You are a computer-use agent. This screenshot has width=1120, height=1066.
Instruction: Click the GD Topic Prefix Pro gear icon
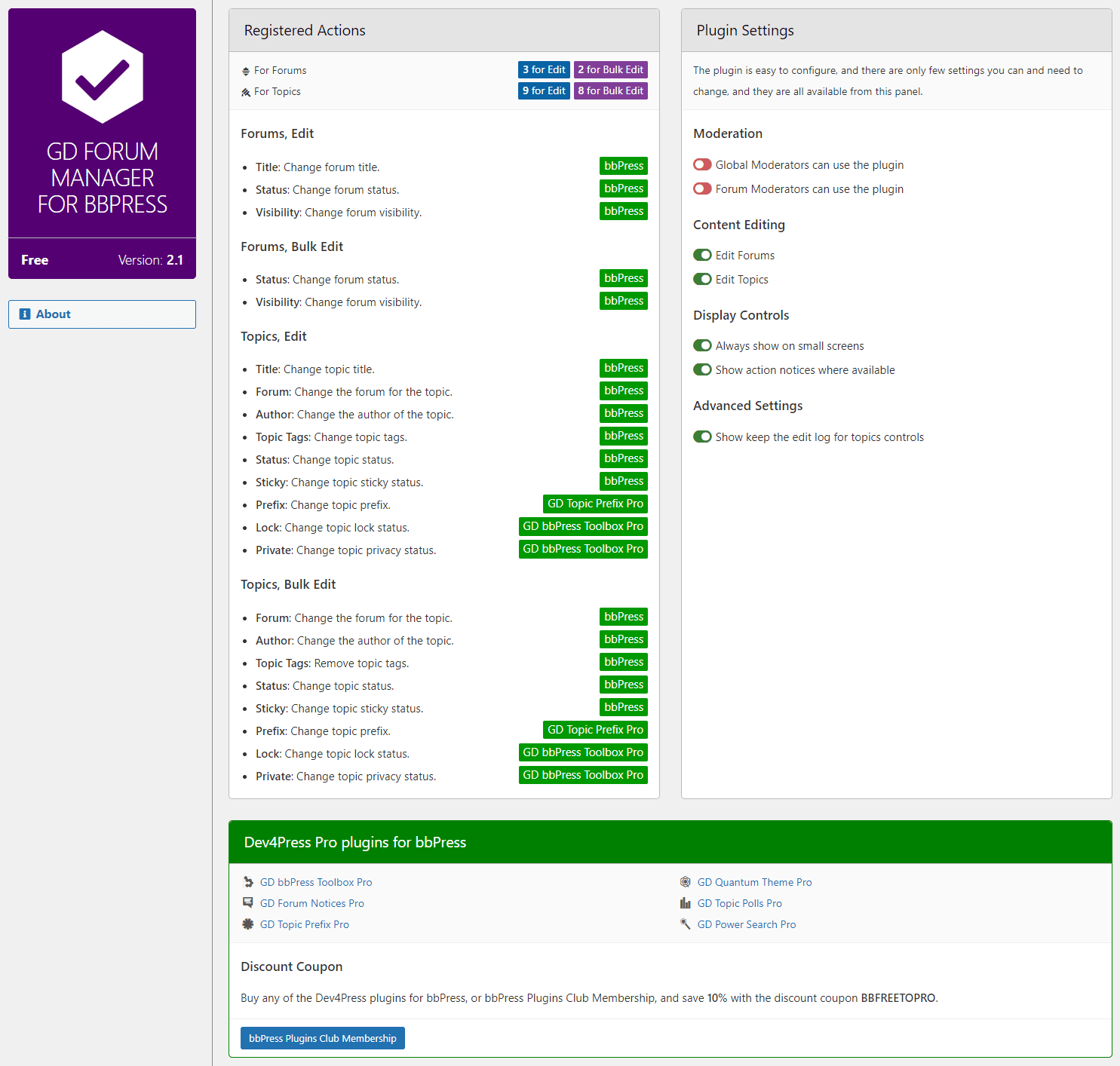(248, 924)
